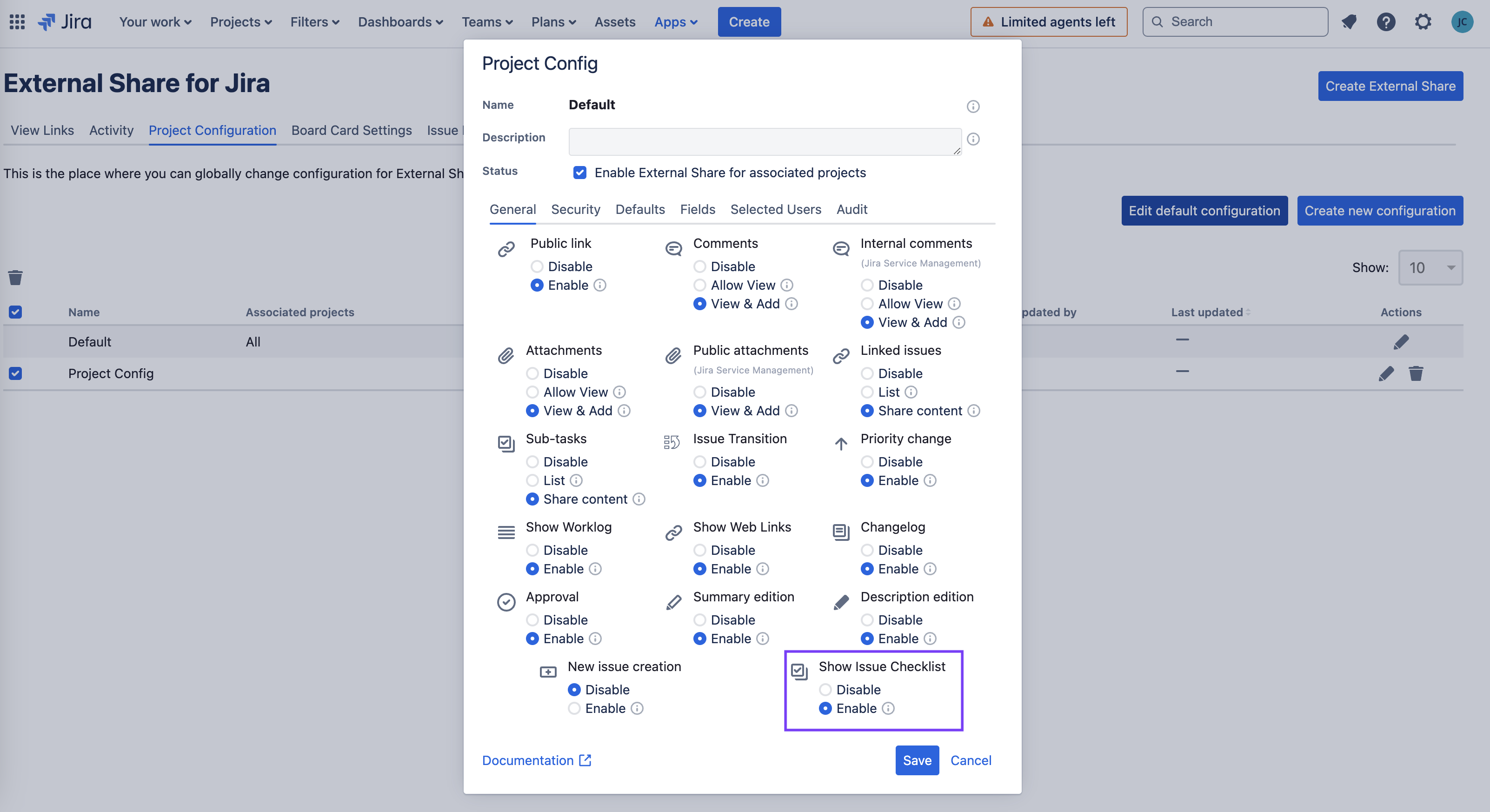Click the info icon beside the Description field
The width and height of the screenshot is (1490, 812).
pos(973,139)
